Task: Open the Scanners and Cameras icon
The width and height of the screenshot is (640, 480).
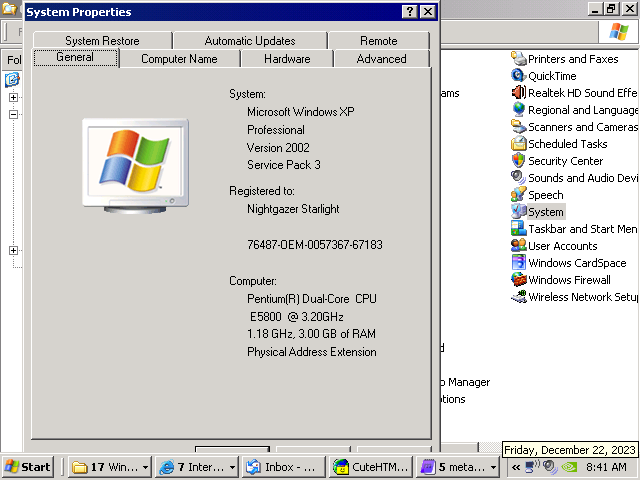Action: click(519, 127)
